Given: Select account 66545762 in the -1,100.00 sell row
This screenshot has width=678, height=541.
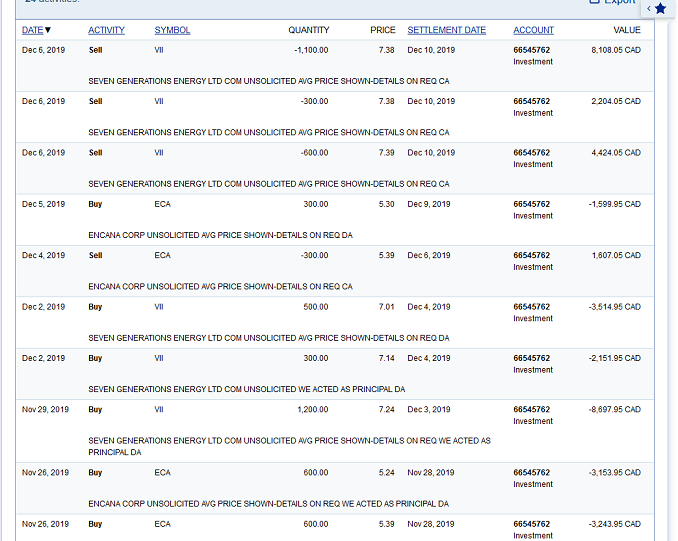Looking at the screenshot, I should [x=531, y=49].
